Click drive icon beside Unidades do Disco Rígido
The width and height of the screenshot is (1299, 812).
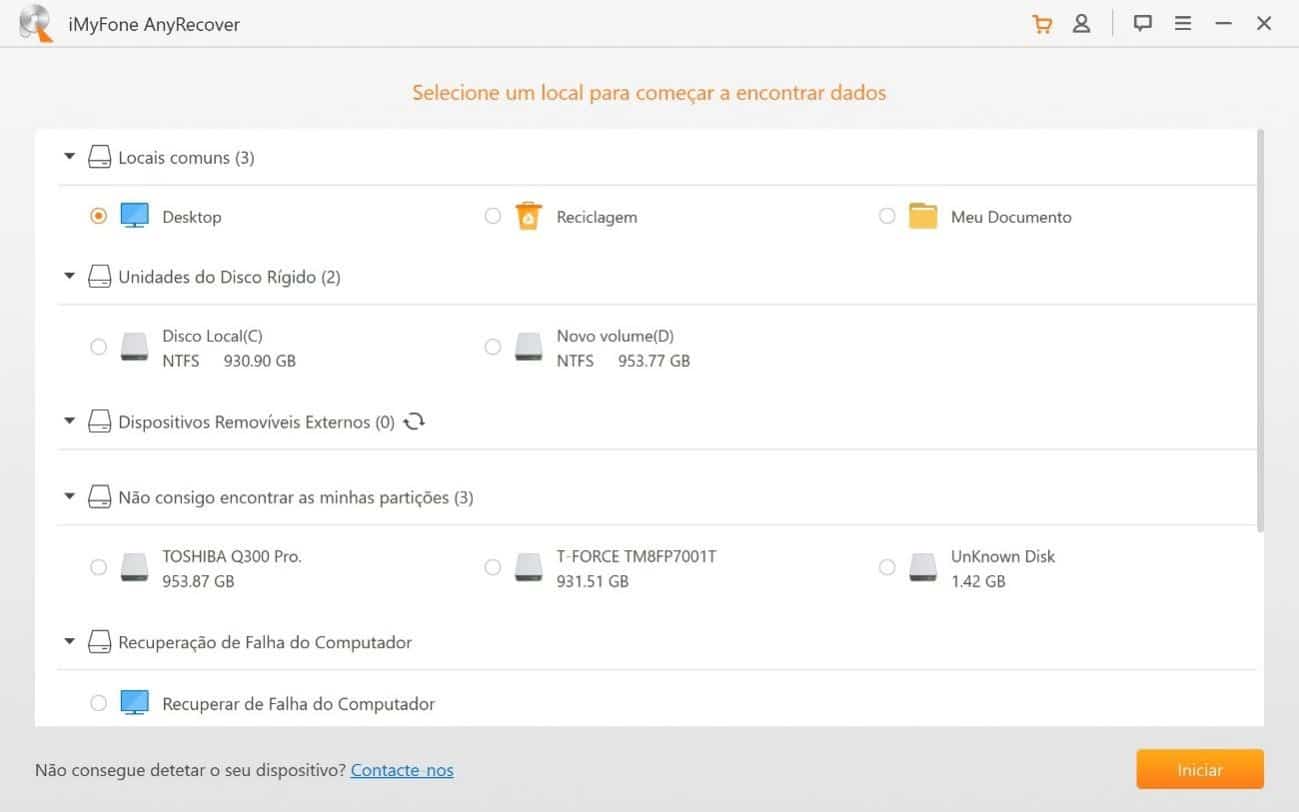99,277
